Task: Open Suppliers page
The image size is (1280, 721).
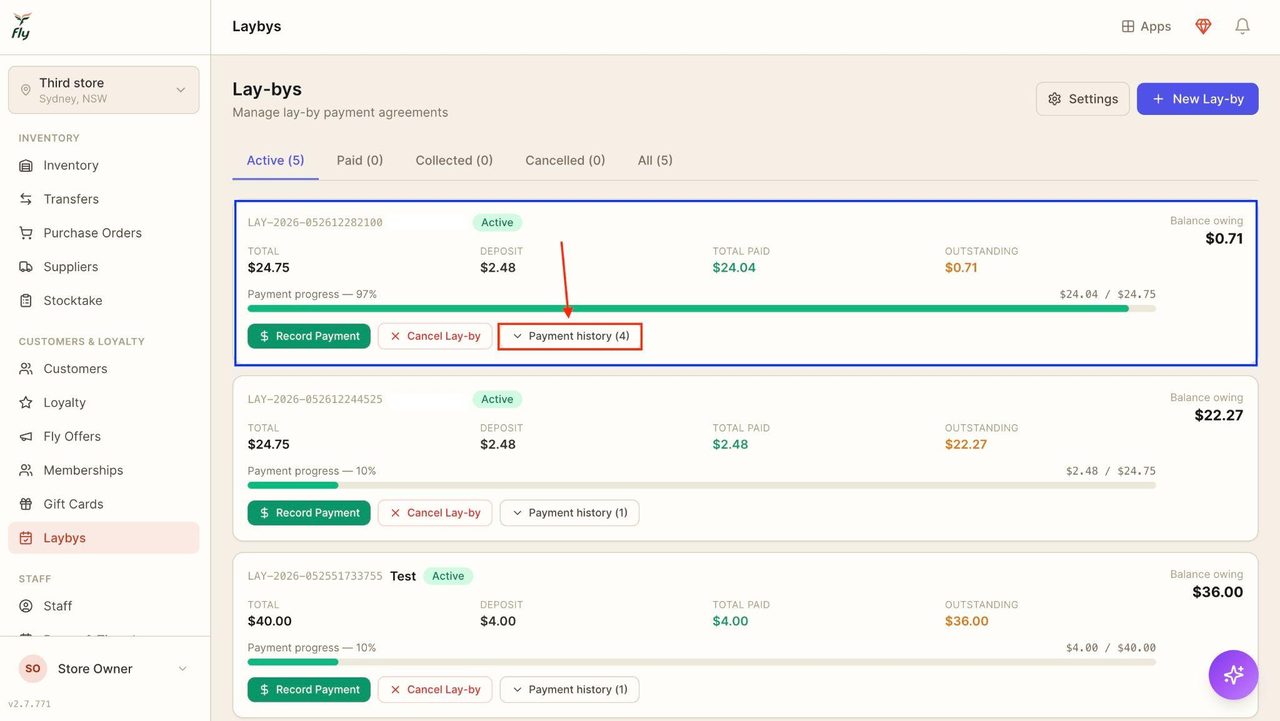Action: [x=104, y=267]
